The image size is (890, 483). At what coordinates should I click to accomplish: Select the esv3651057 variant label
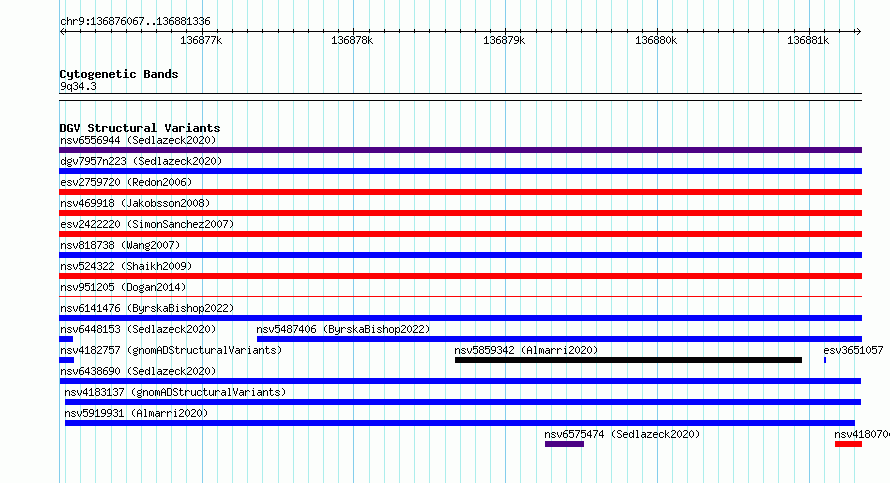(853, 350)
